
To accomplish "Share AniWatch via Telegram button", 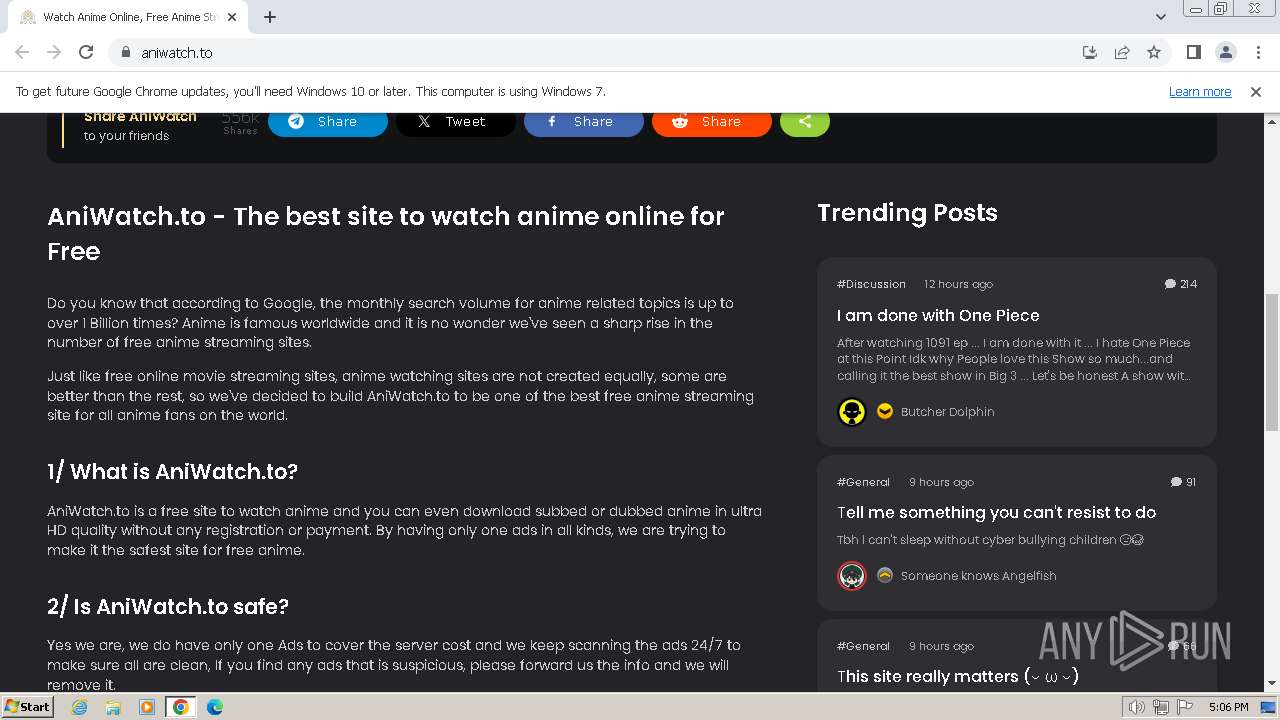I will 327,122.
